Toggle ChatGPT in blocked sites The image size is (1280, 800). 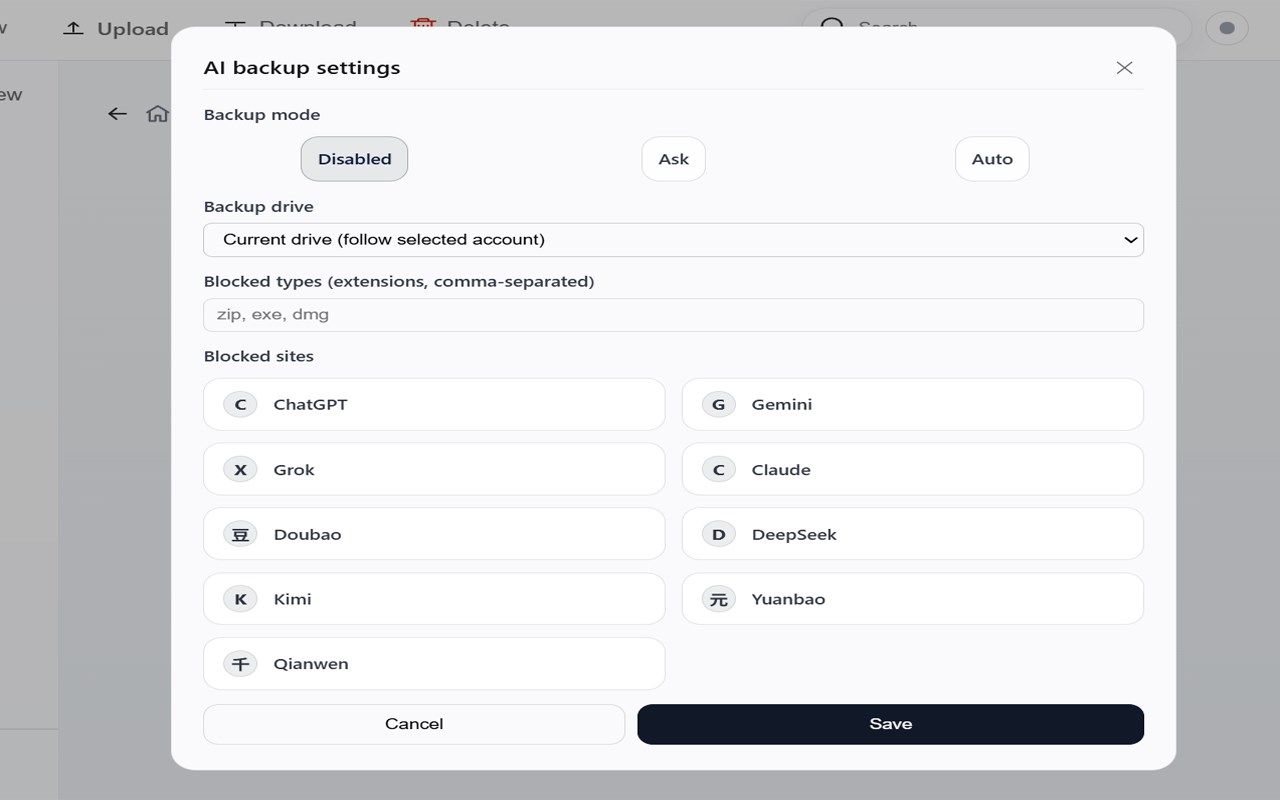click(x=434, y=405)
